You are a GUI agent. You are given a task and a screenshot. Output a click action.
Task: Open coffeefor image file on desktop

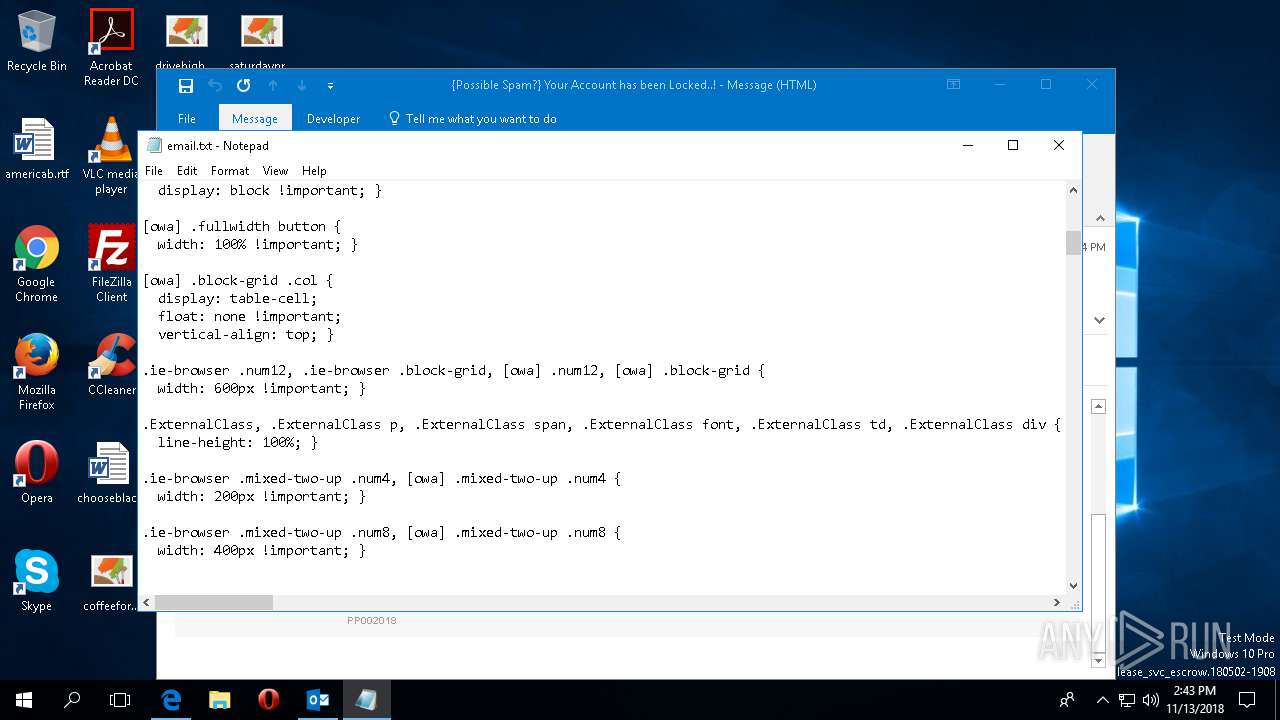click(111, 581)
